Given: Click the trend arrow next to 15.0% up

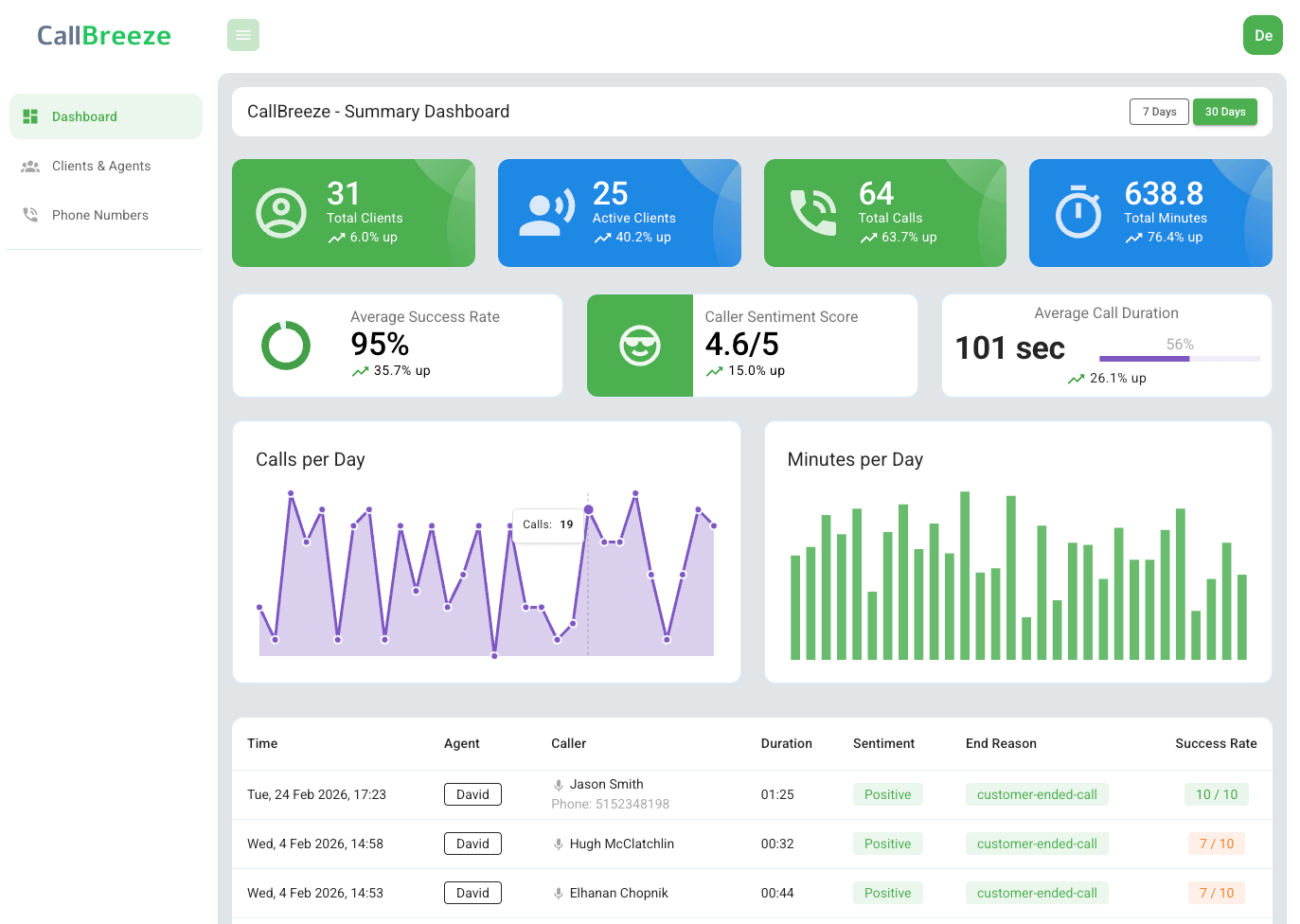Looking at the screenshot, I should coord(714,372).
